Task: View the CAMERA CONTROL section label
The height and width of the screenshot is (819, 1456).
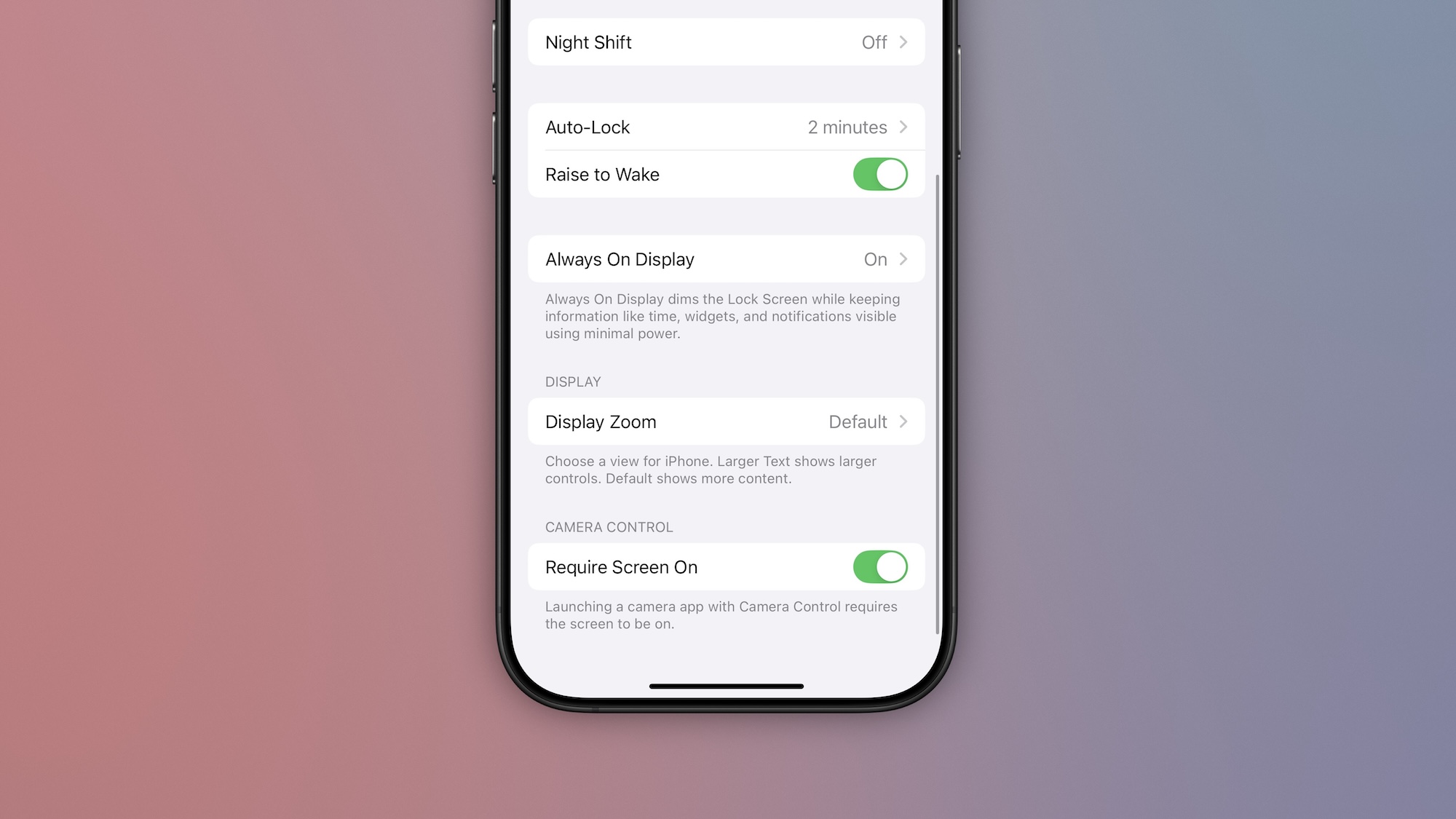Action: tap(608, 526)
